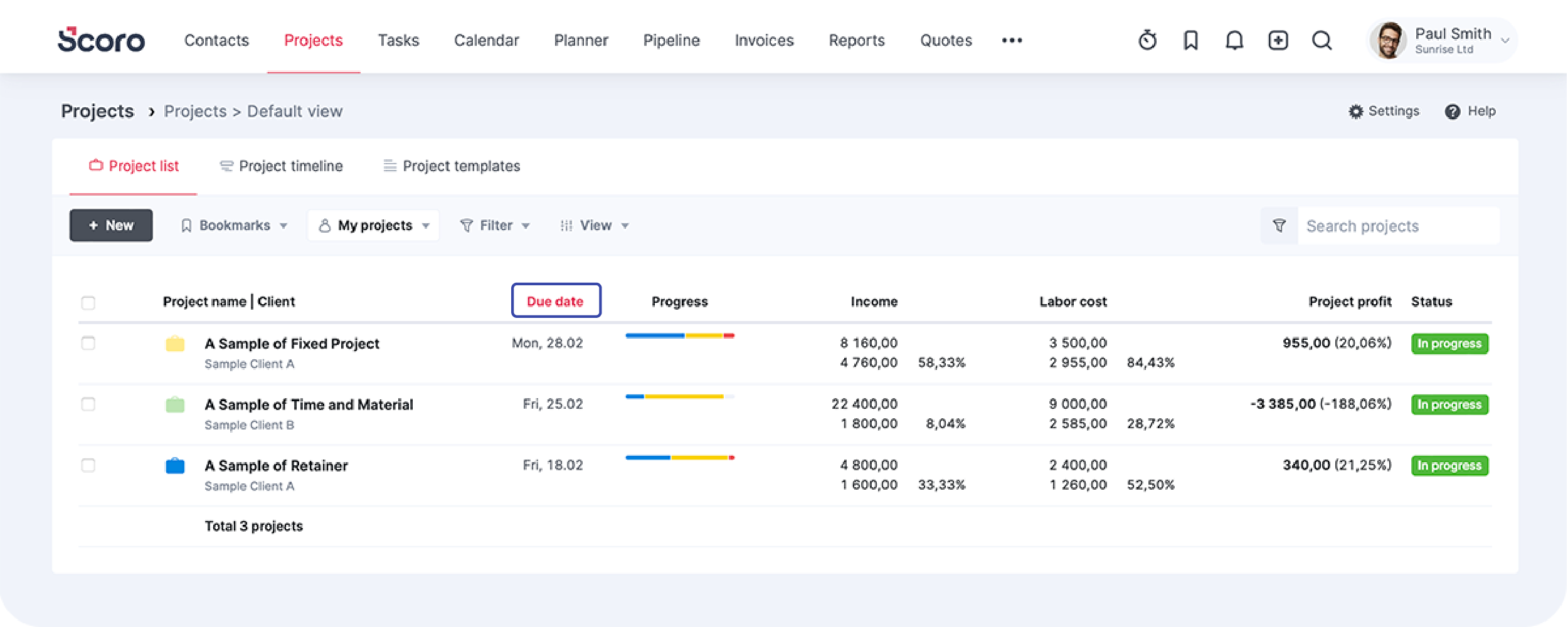Screen dimensions: 1568x627
Task: Open the time tracker stopwatch icon
Action: click(x=1147, y=40)
